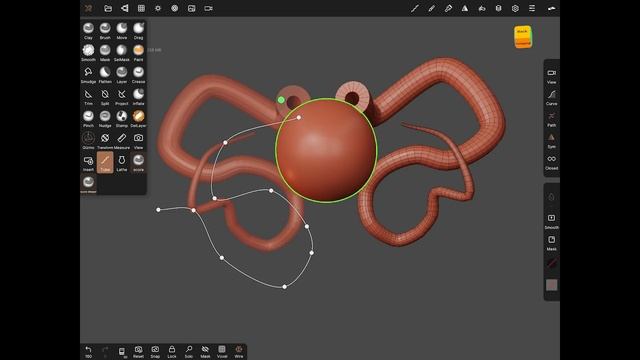Select the Pinch tool
Image resolution: width=640 pixels, height=360 pixels.
[x=88, y=119]
